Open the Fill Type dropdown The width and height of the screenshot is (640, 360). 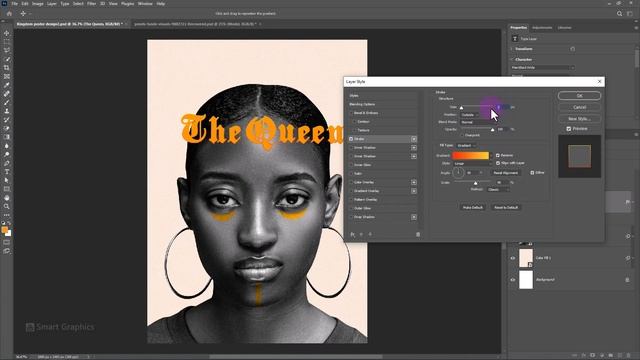point(466,145)
